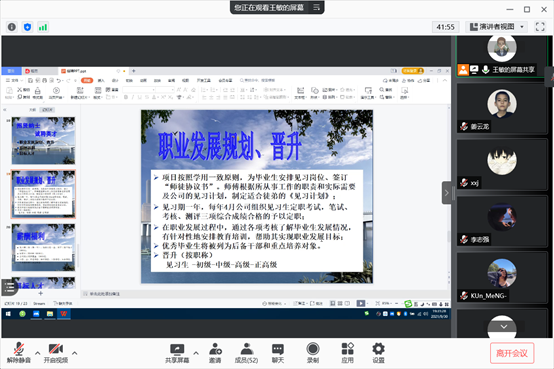Turn on camera with 开启视频
The height and width of the screenshot is (369, 554).
56,353
